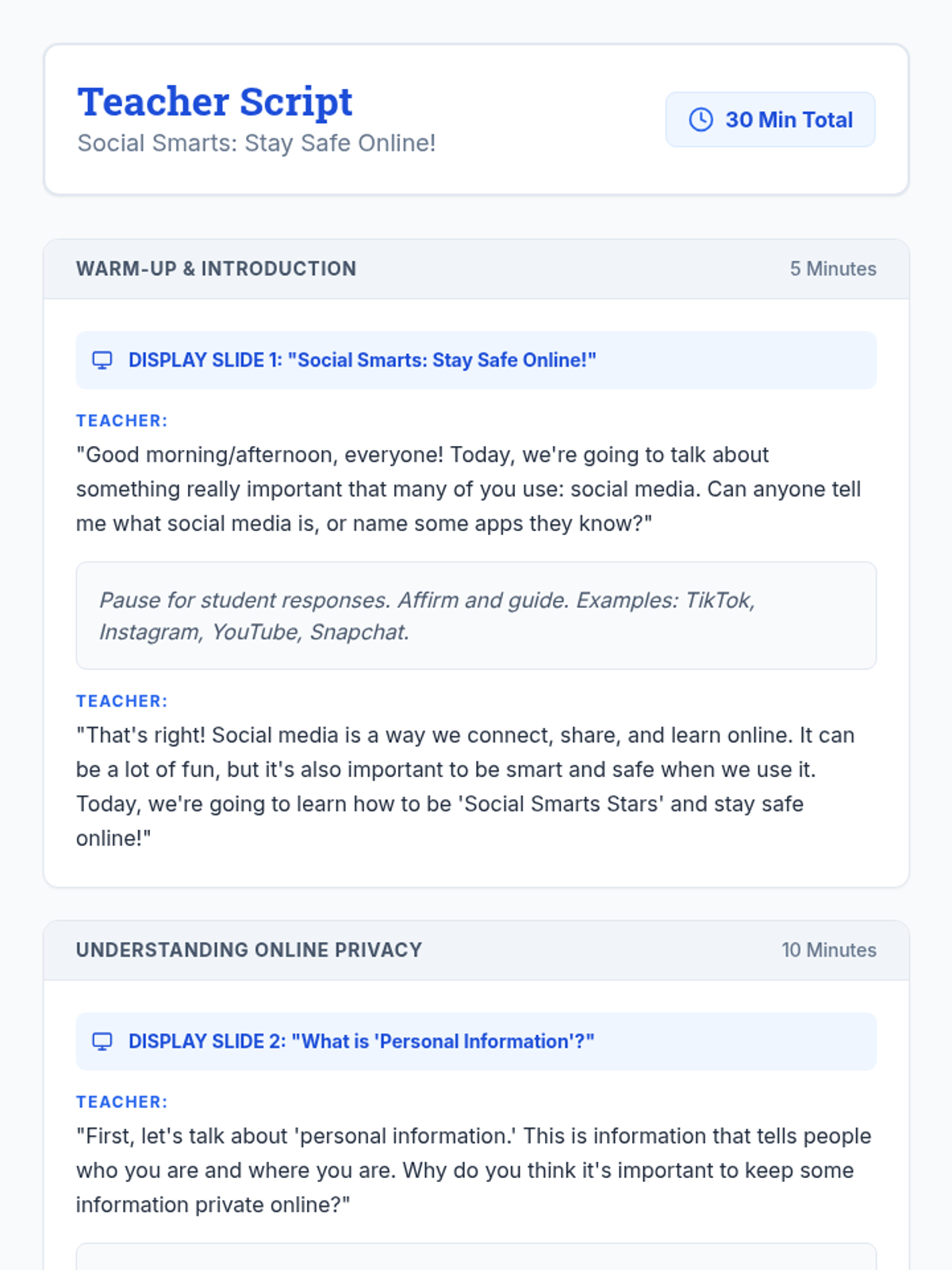Image resolution: width=952 pixels, height=1270 pixels.
Task: Click the "TEACHER:" label under Slide 2
Action: 122,1102
